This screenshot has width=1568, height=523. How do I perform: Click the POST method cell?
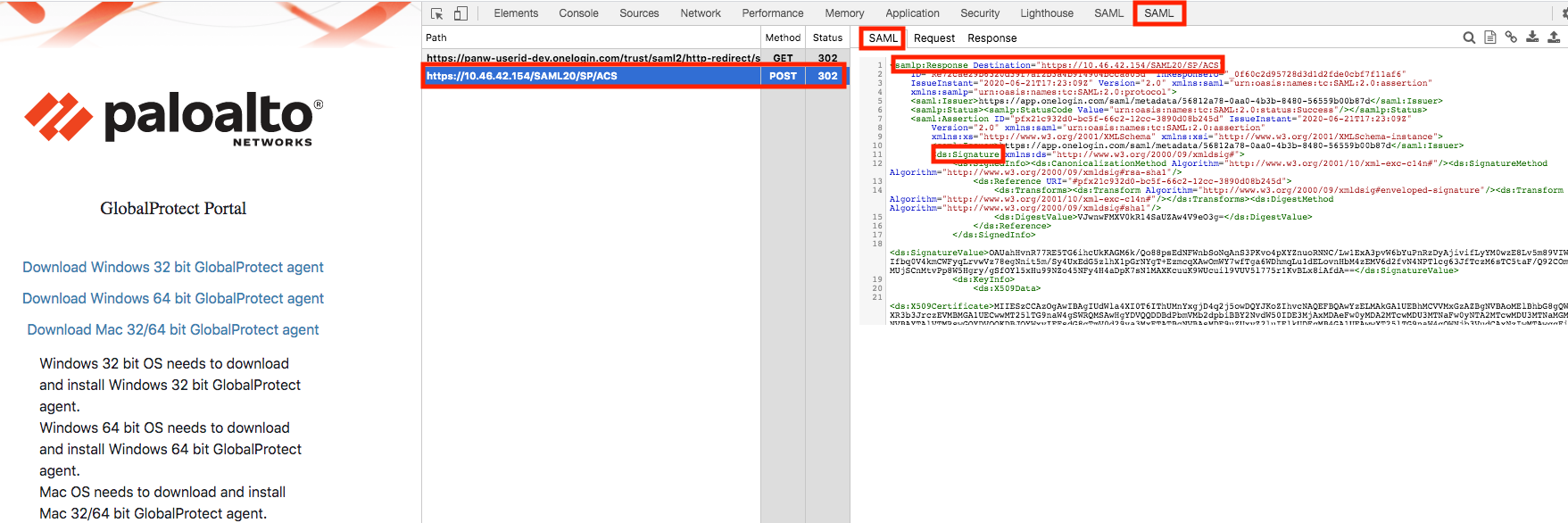783,76
